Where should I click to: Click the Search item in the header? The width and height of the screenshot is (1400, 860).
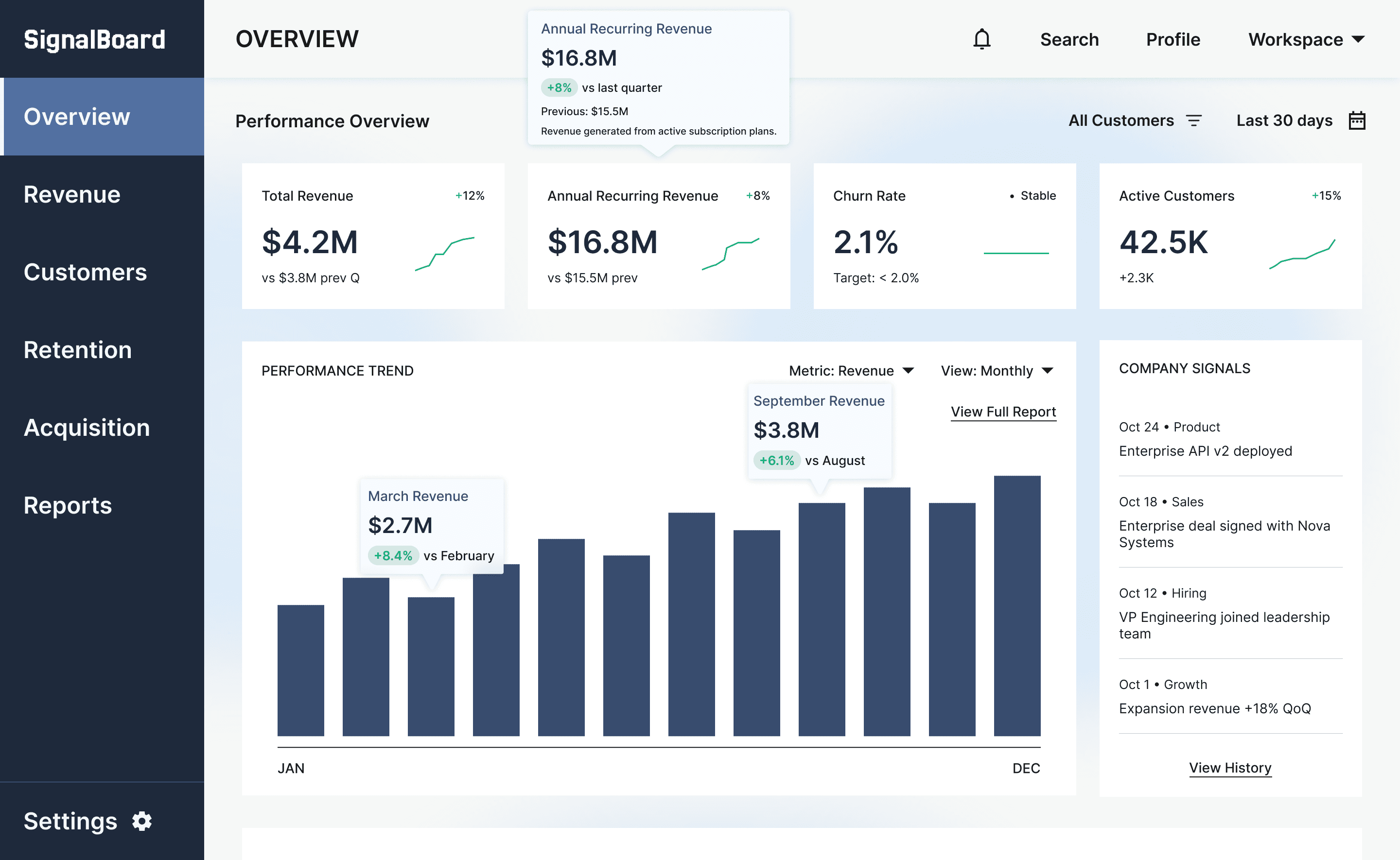[1069, 39]
